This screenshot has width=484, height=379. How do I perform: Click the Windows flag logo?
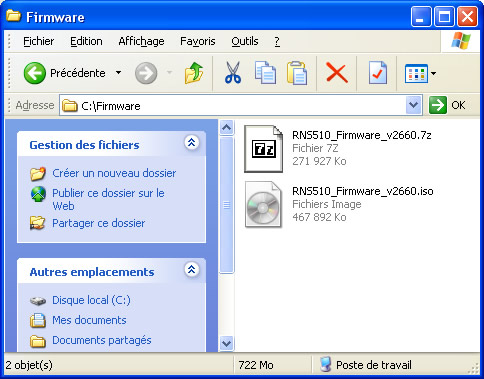461,41
